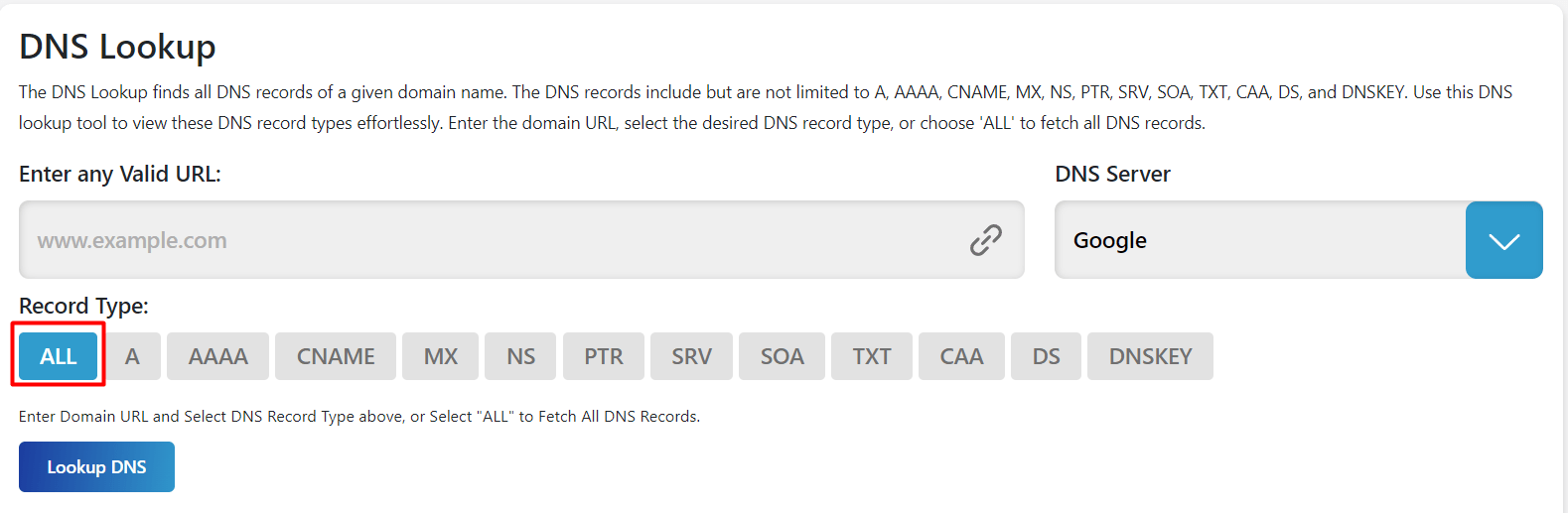This screenshot has width=1568, height=513.
Task: Select MX record type
Action: [x=440, y=356]
